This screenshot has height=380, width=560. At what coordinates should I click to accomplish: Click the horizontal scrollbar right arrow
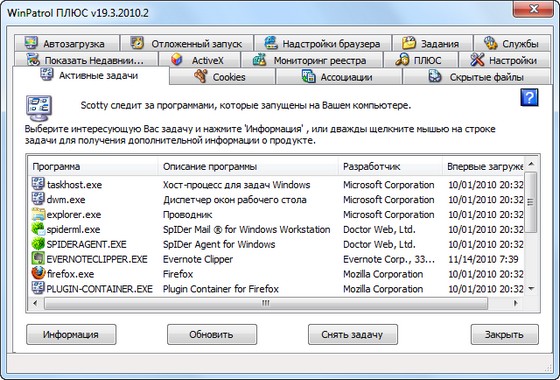[515, 303]
